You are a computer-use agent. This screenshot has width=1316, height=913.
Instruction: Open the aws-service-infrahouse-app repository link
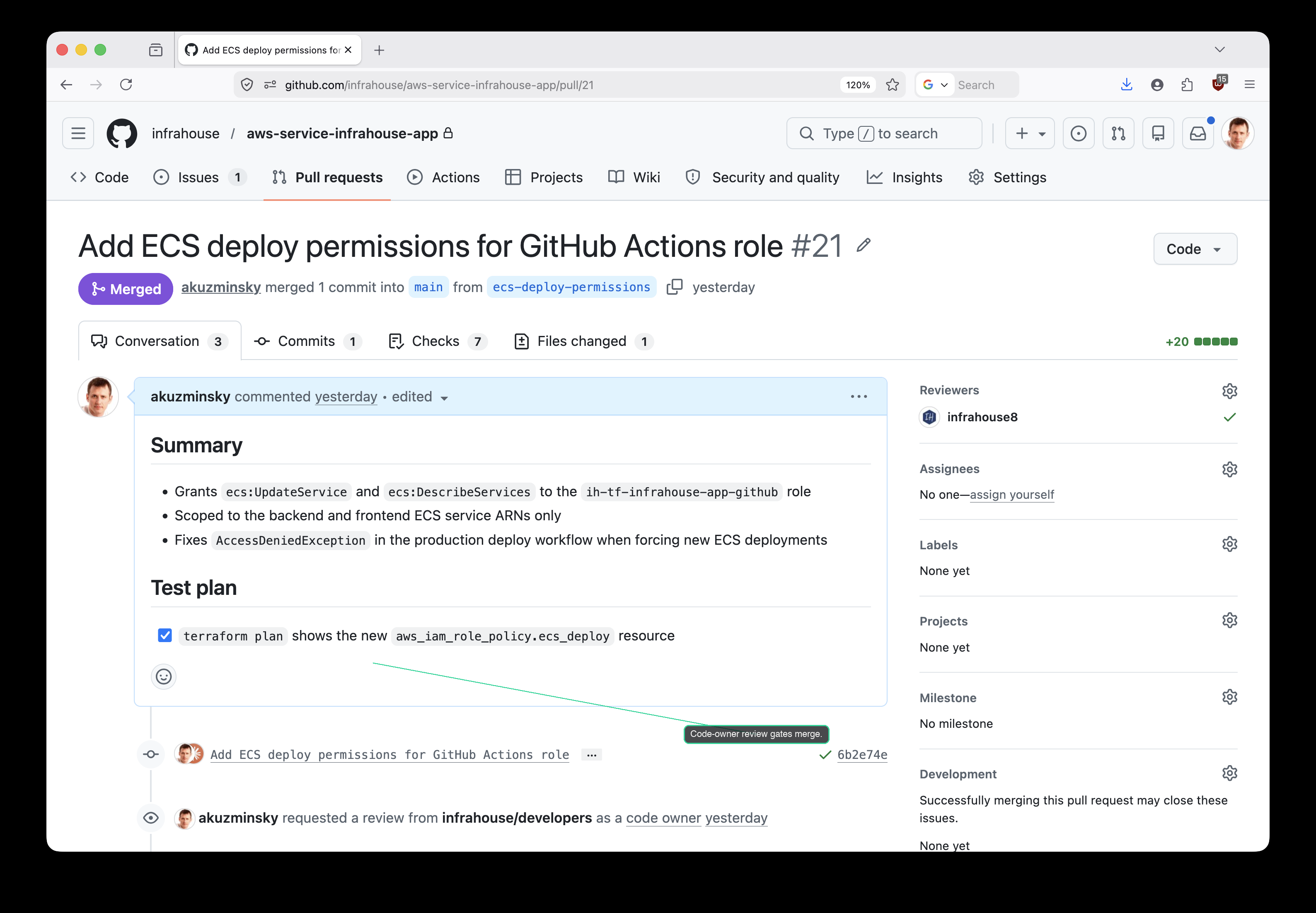(x=342, y=133)
